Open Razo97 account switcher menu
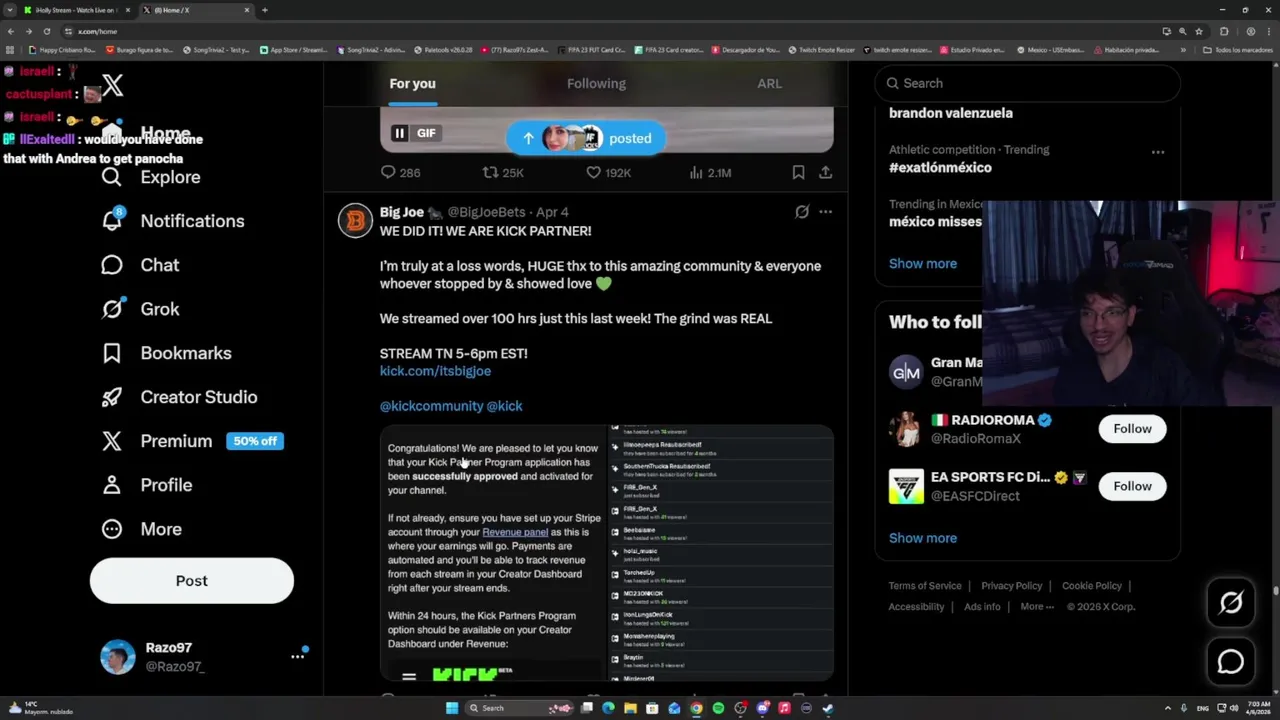1280x720 pixels. [x=297, y=657]
